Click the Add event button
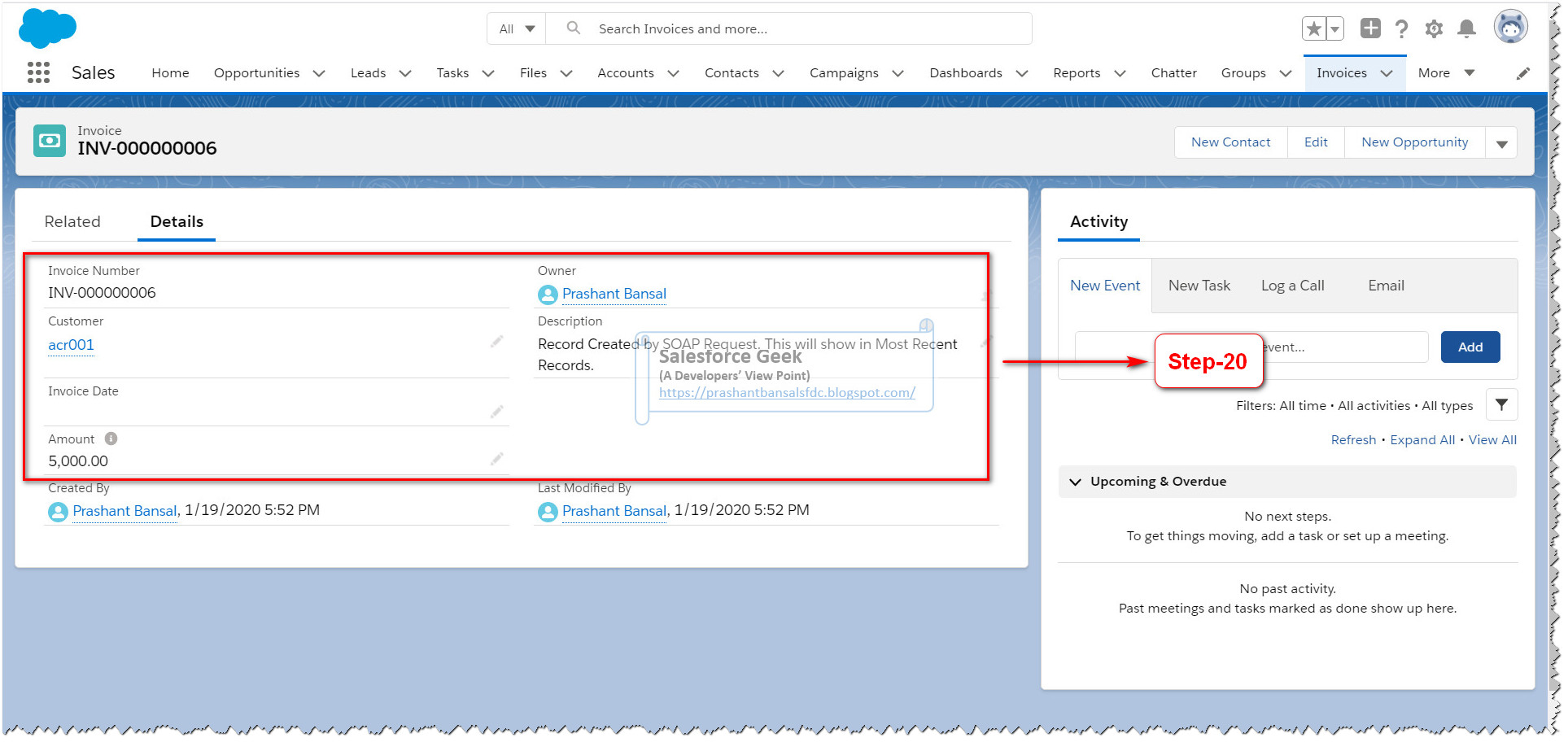This screenshot has width=1568, height=742. point(1470,347)
